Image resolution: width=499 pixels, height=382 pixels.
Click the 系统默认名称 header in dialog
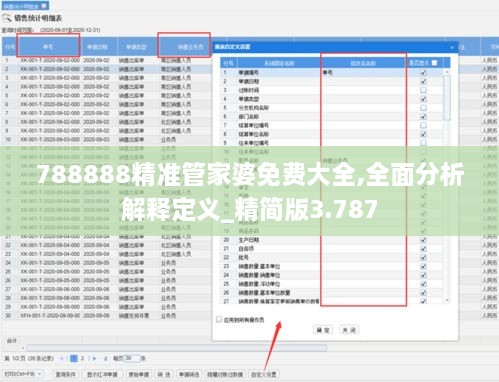click(279, 63)
